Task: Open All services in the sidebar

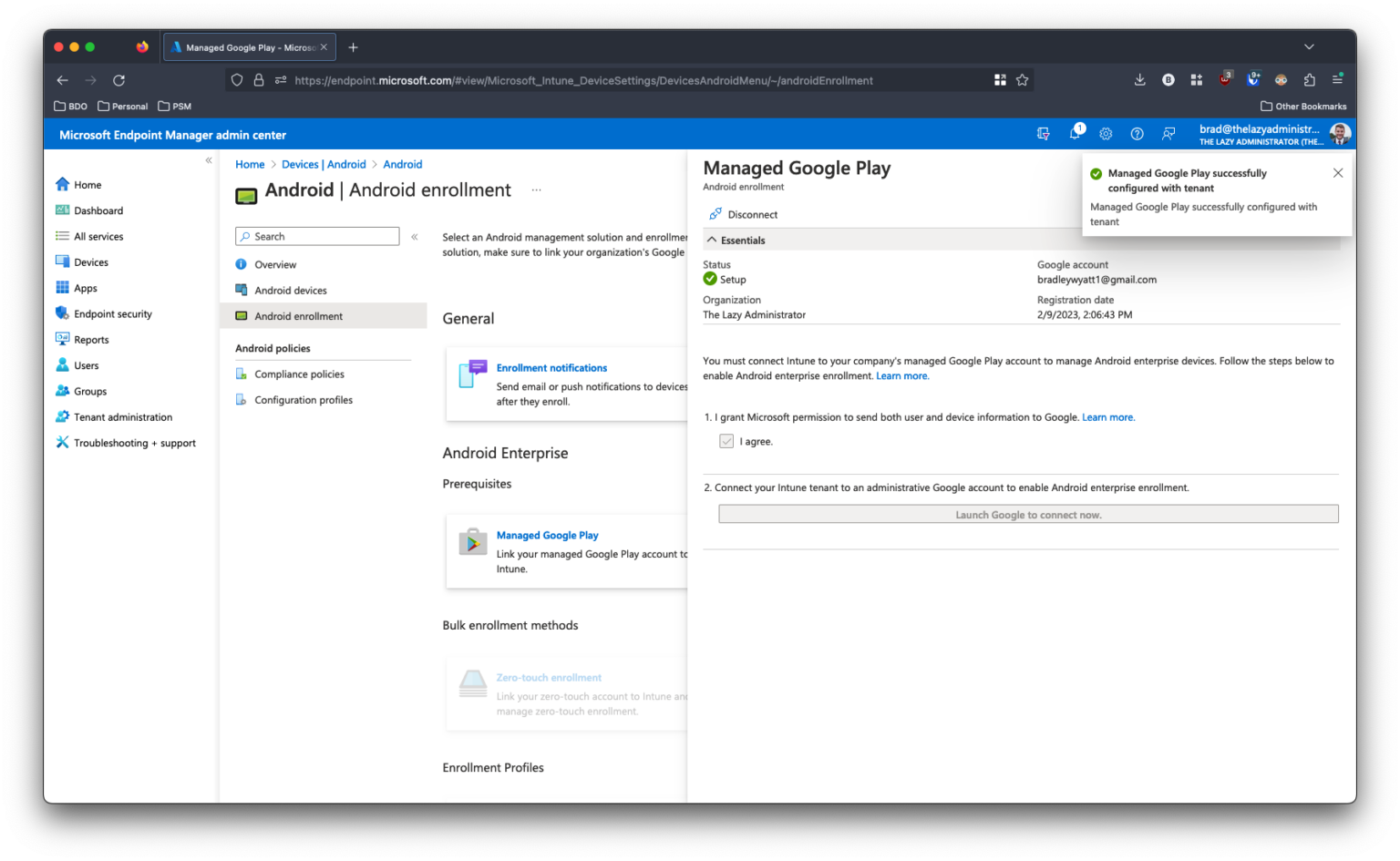Action: coord(89,237)
